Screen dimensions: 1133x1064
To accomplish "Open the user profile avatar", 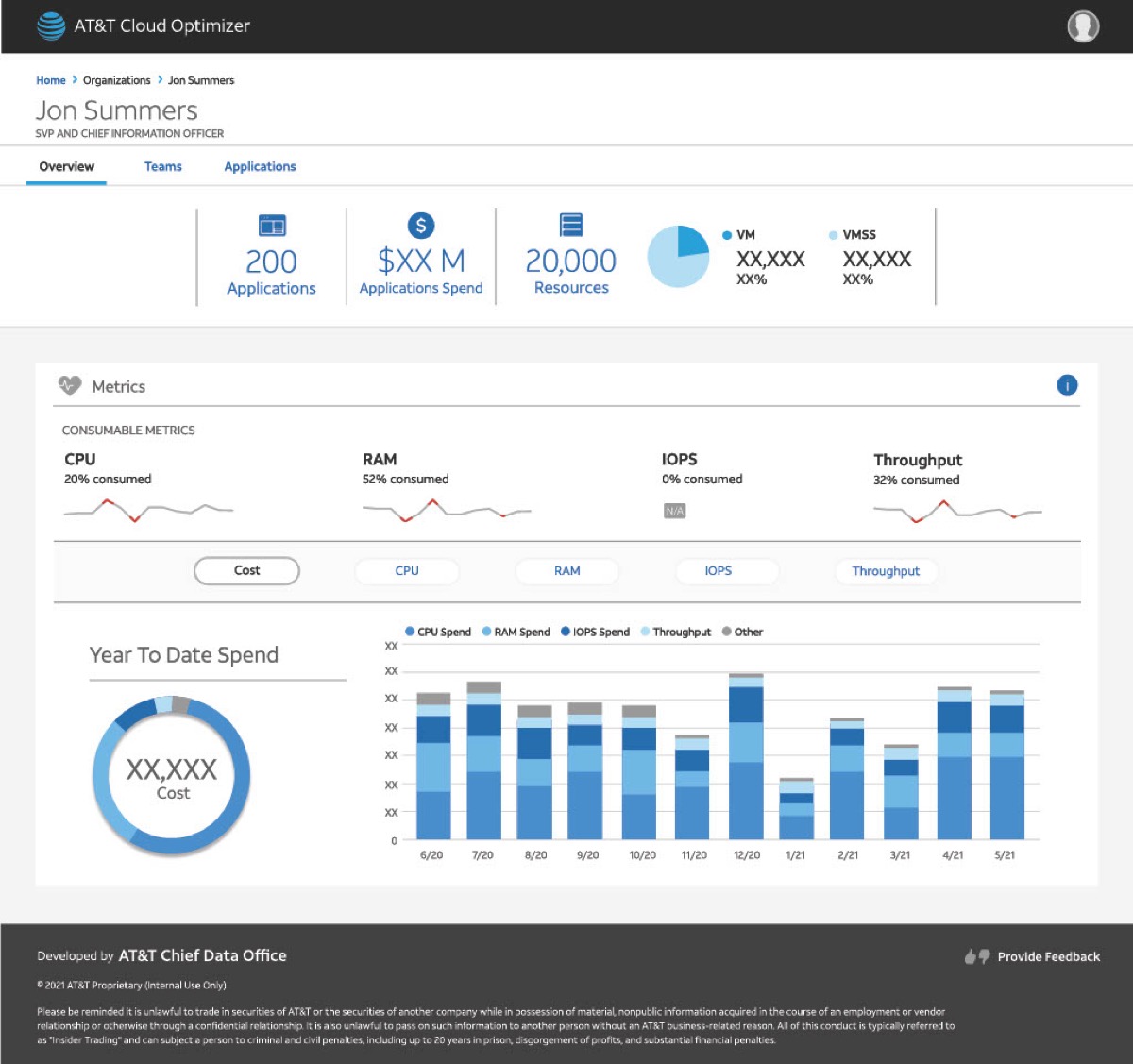I will (1083, 25).
